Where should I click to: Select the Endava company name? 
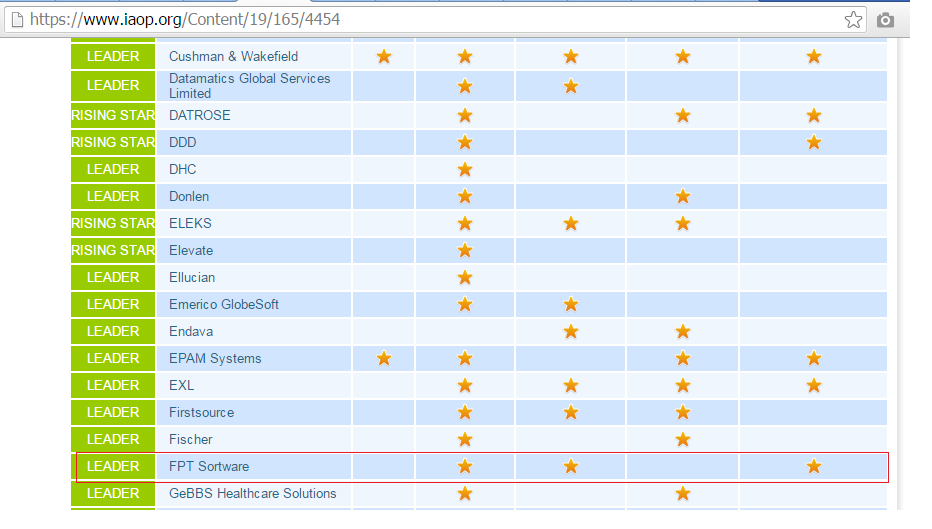191,332
